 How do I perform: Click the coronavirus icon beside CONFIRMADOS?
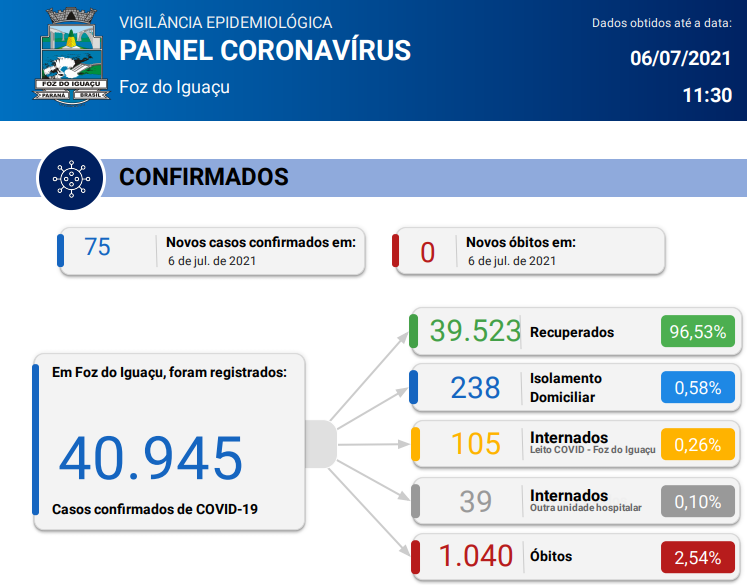pos(71,178)
